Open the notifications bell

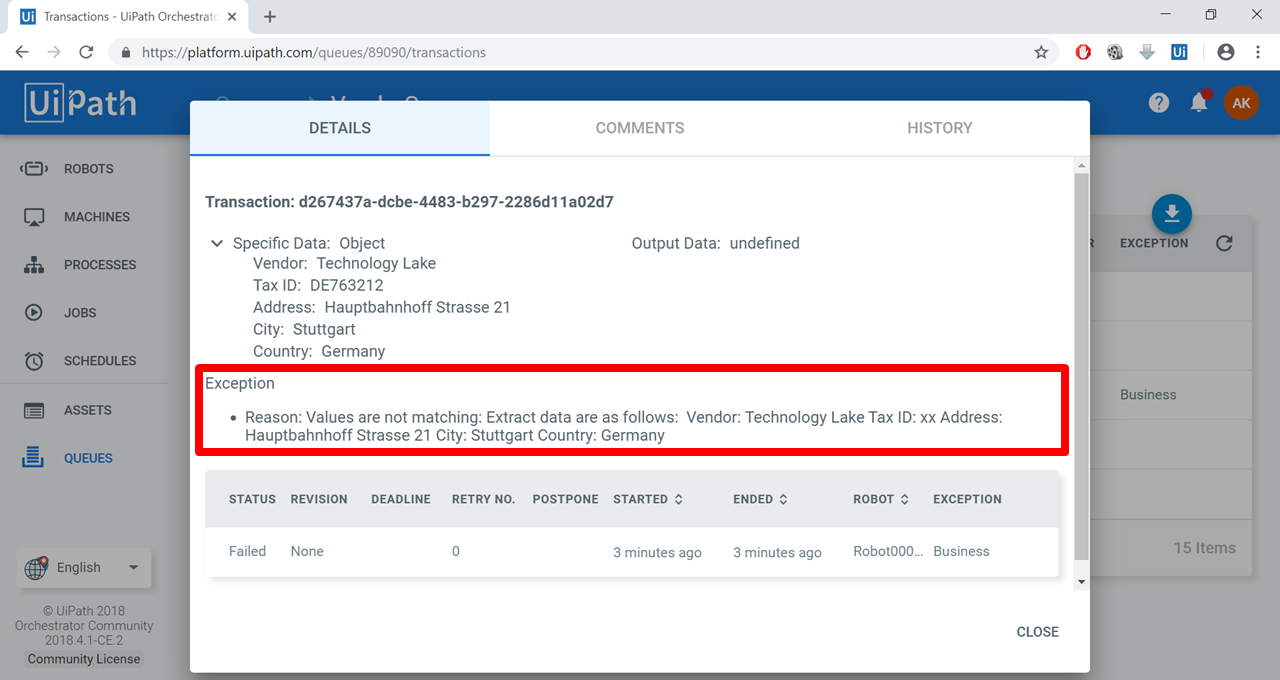click(1199, 102)
